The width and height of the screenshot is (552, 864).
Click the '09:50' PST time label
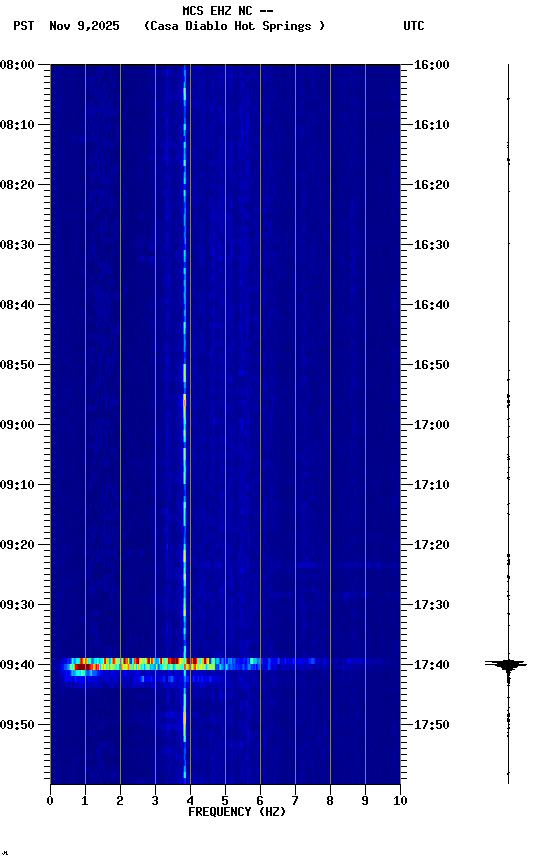pyautogui.click(x=17, y=725)
